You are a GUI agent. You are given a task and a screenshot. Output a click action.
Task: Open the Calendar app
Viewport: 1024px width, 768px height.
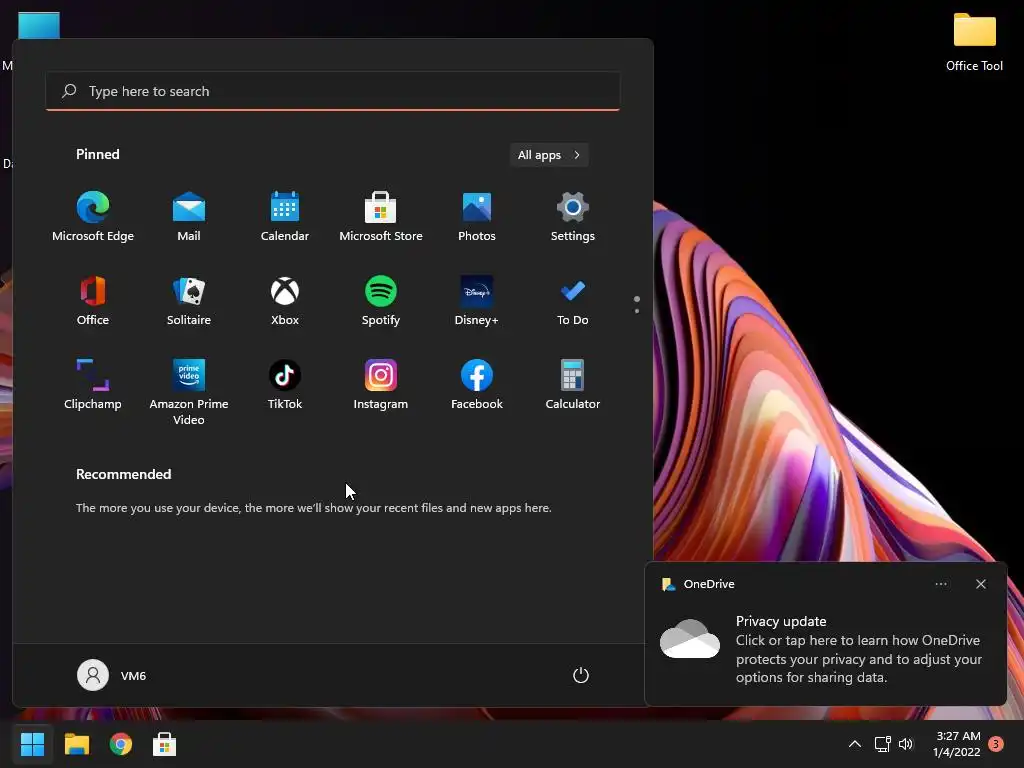click(285, 217)
